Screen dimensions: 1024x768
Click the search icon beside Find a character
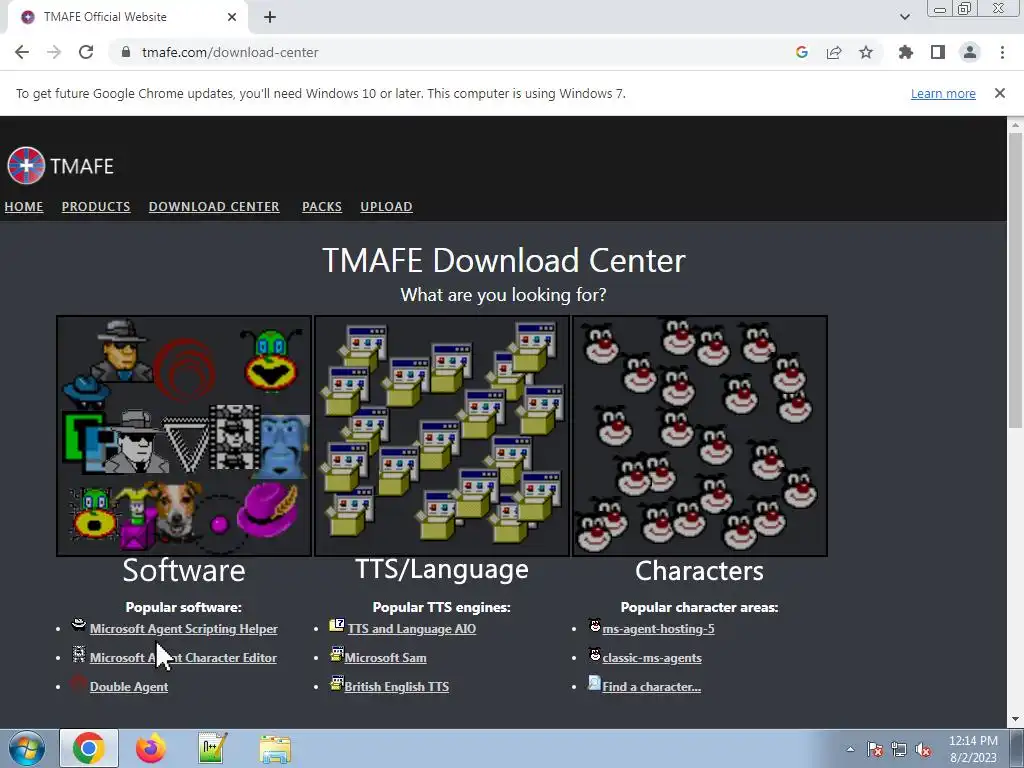(x=594, y=683)
